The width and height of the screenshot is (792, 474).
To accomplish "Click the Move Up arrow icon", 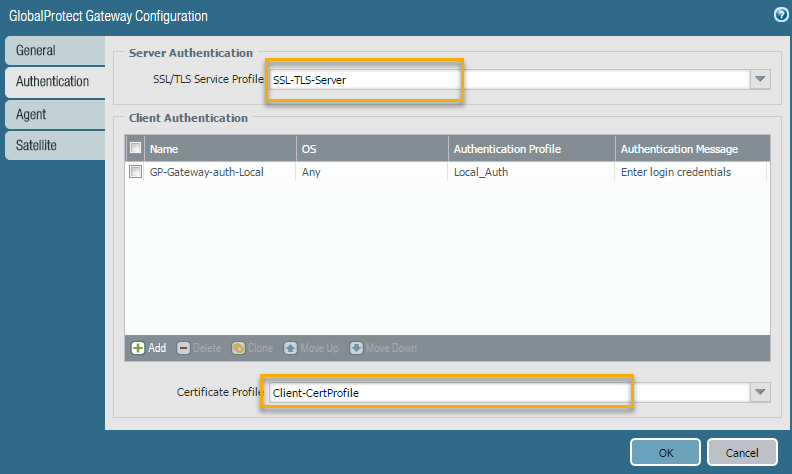I will pyautogui.click(x=290, y=348).
